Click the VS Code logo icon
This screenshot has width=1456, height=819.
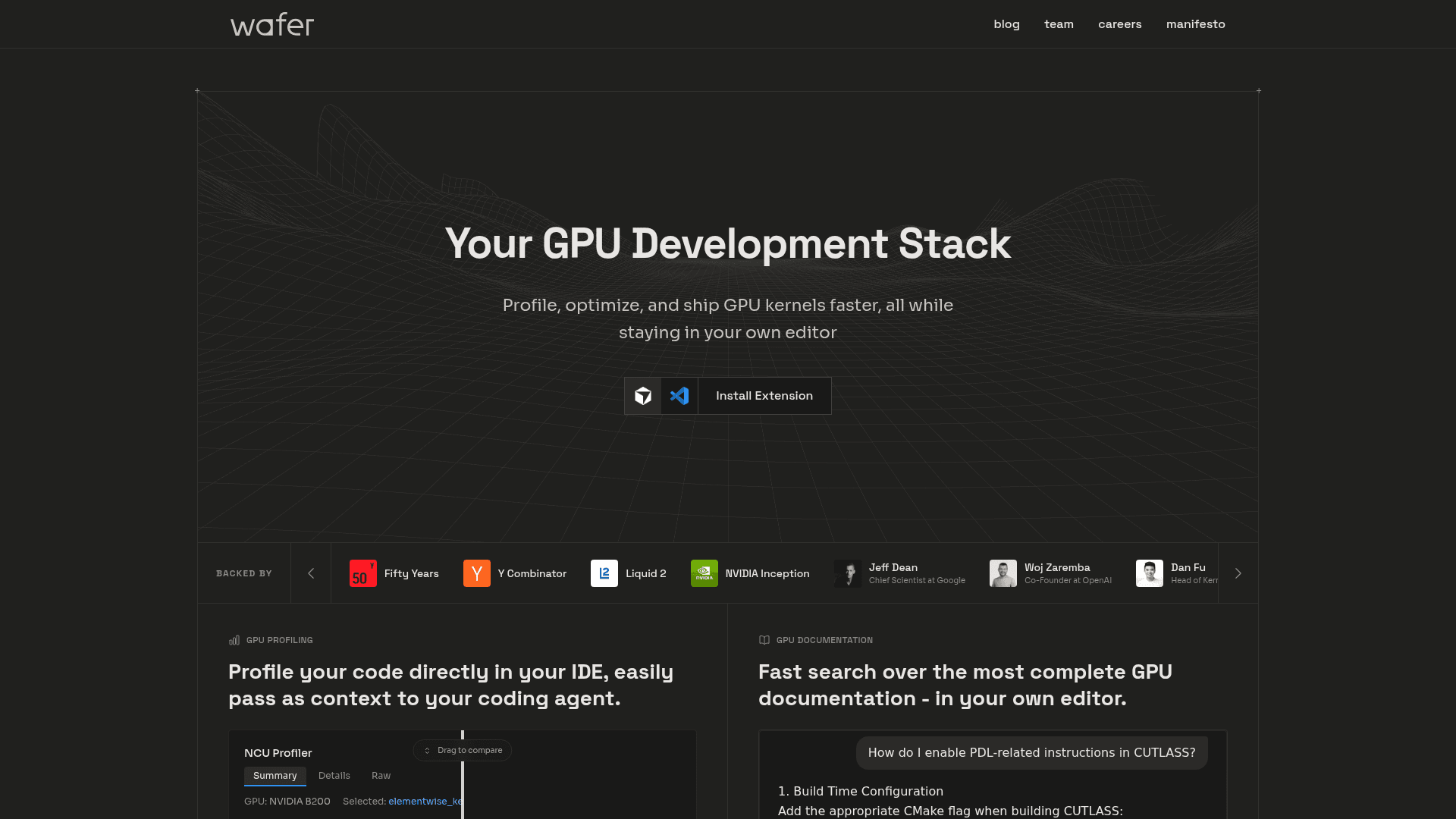pos(679,396)
